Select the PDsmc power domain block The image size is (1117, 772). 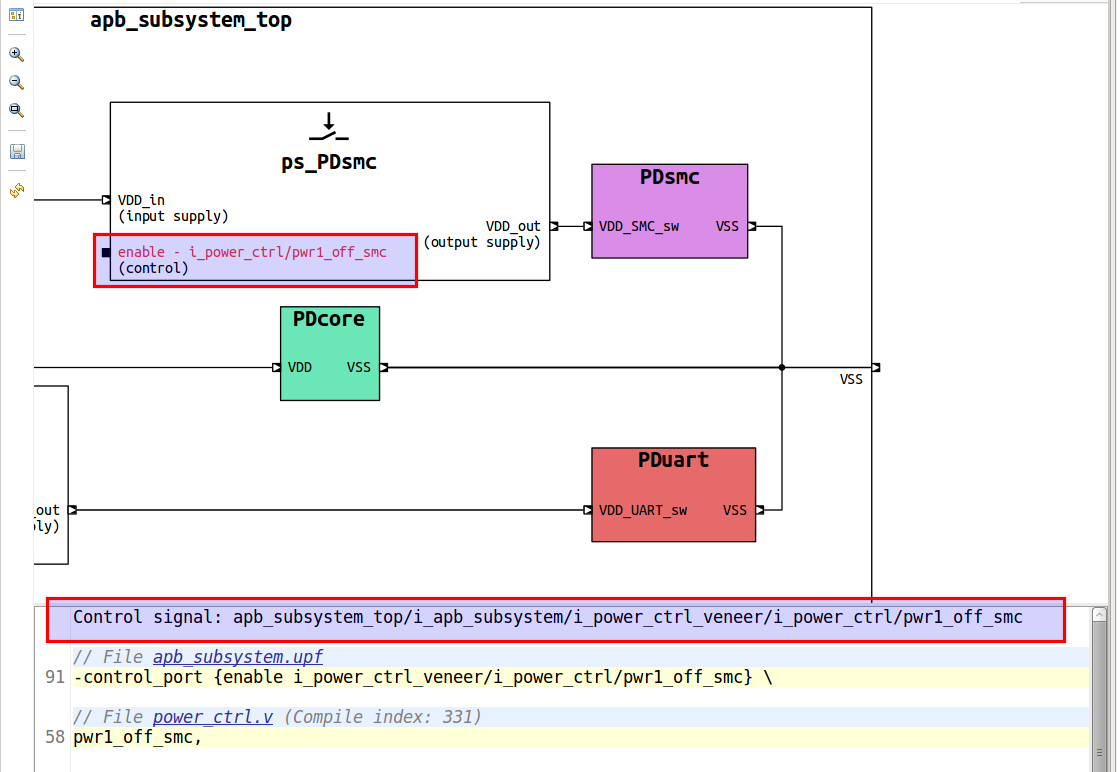coord(669,210)
